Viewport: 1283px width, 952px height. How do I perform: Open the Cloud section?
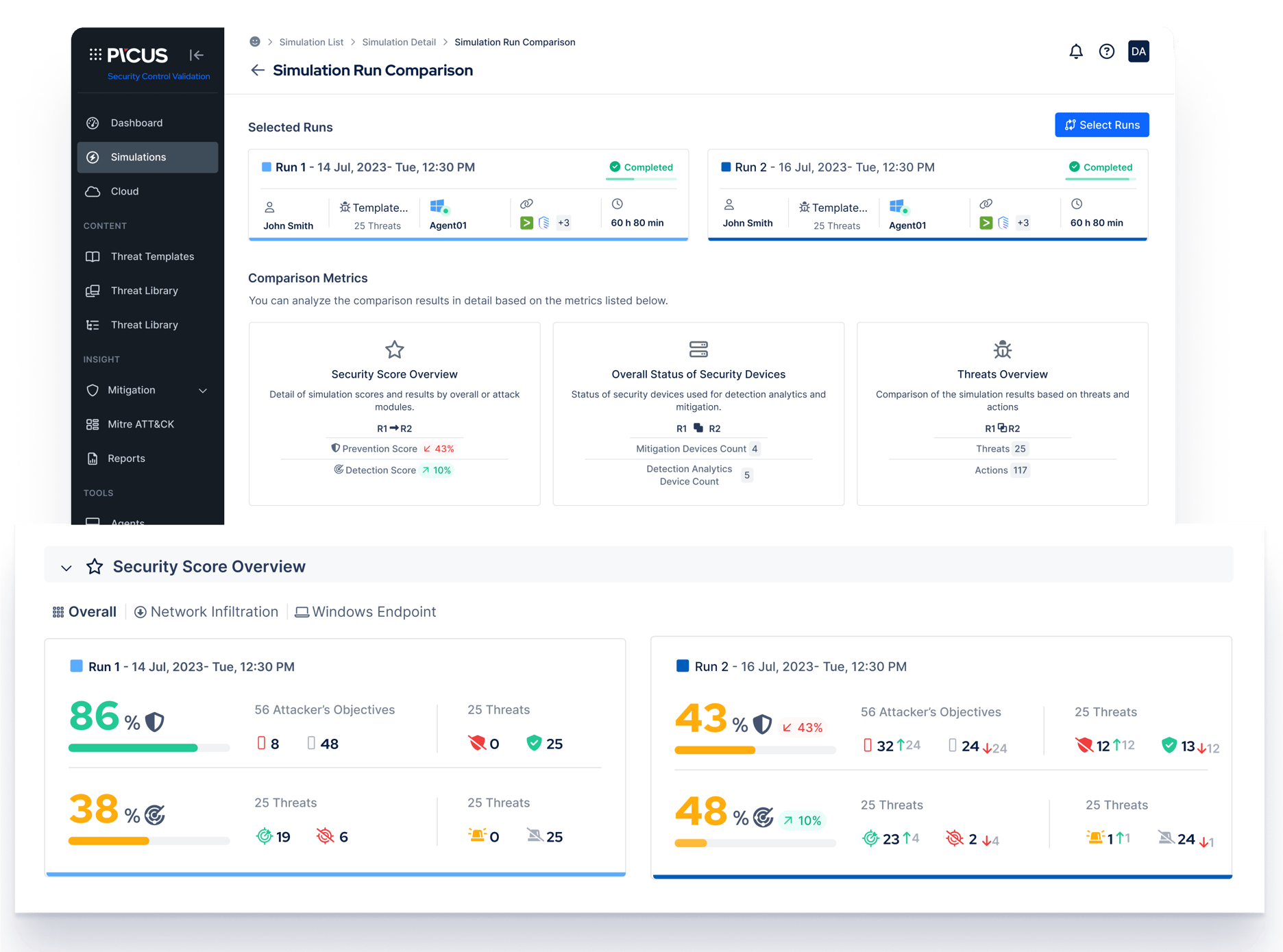click(x=125, y=191)
